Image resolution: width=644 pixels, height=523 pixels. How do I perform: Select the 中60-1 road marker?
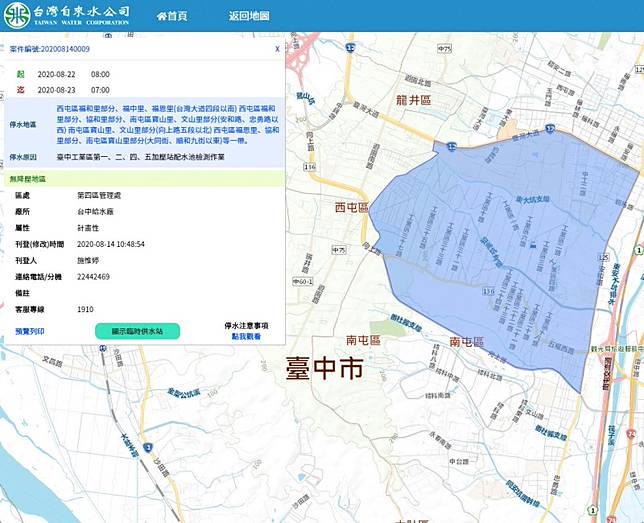click(x=301, y=283)
